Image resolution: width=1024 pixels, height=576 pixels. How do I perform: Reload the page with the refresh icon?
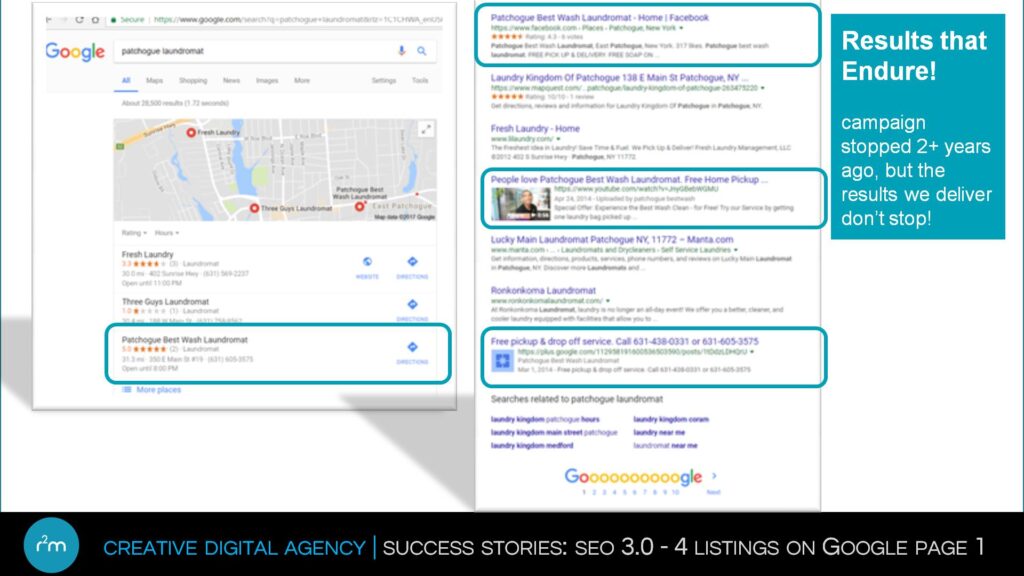click(80, 20)
